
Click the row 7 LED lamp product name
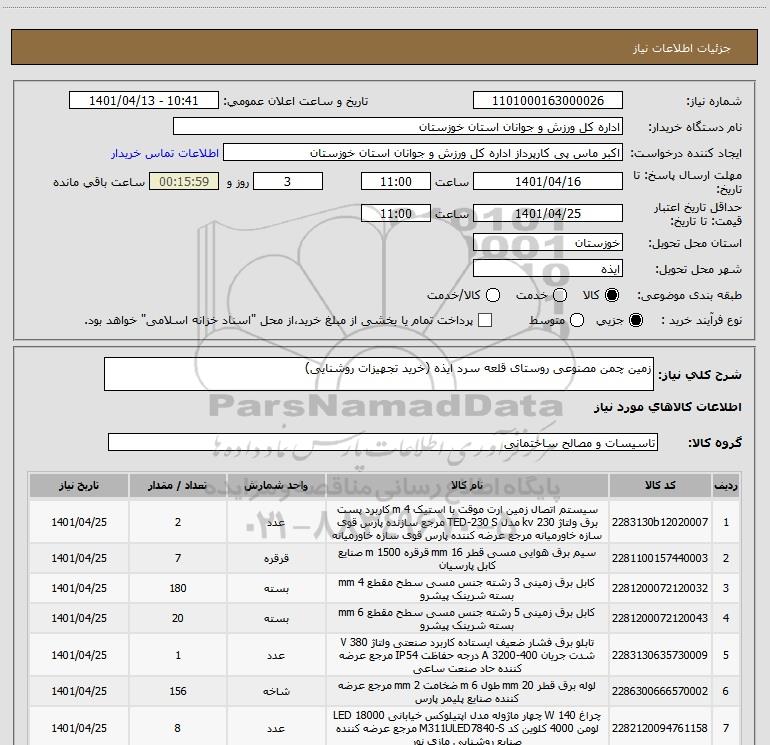click(x=467, y=728)
